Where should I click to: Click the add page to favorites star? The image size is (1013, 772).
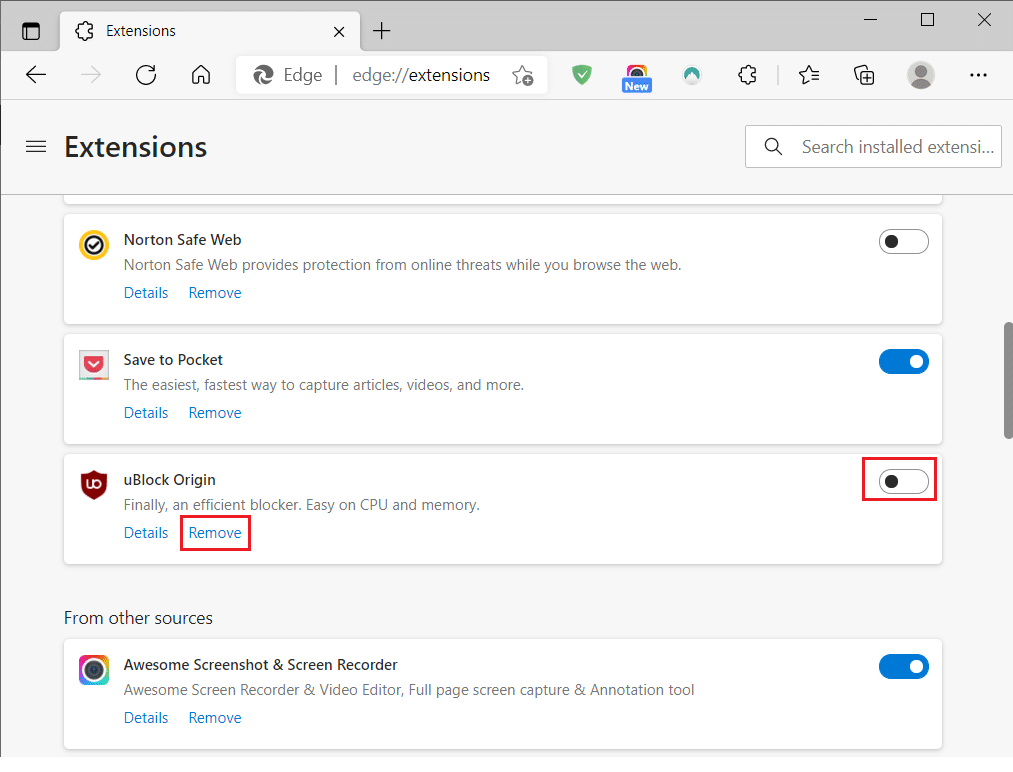522,75
